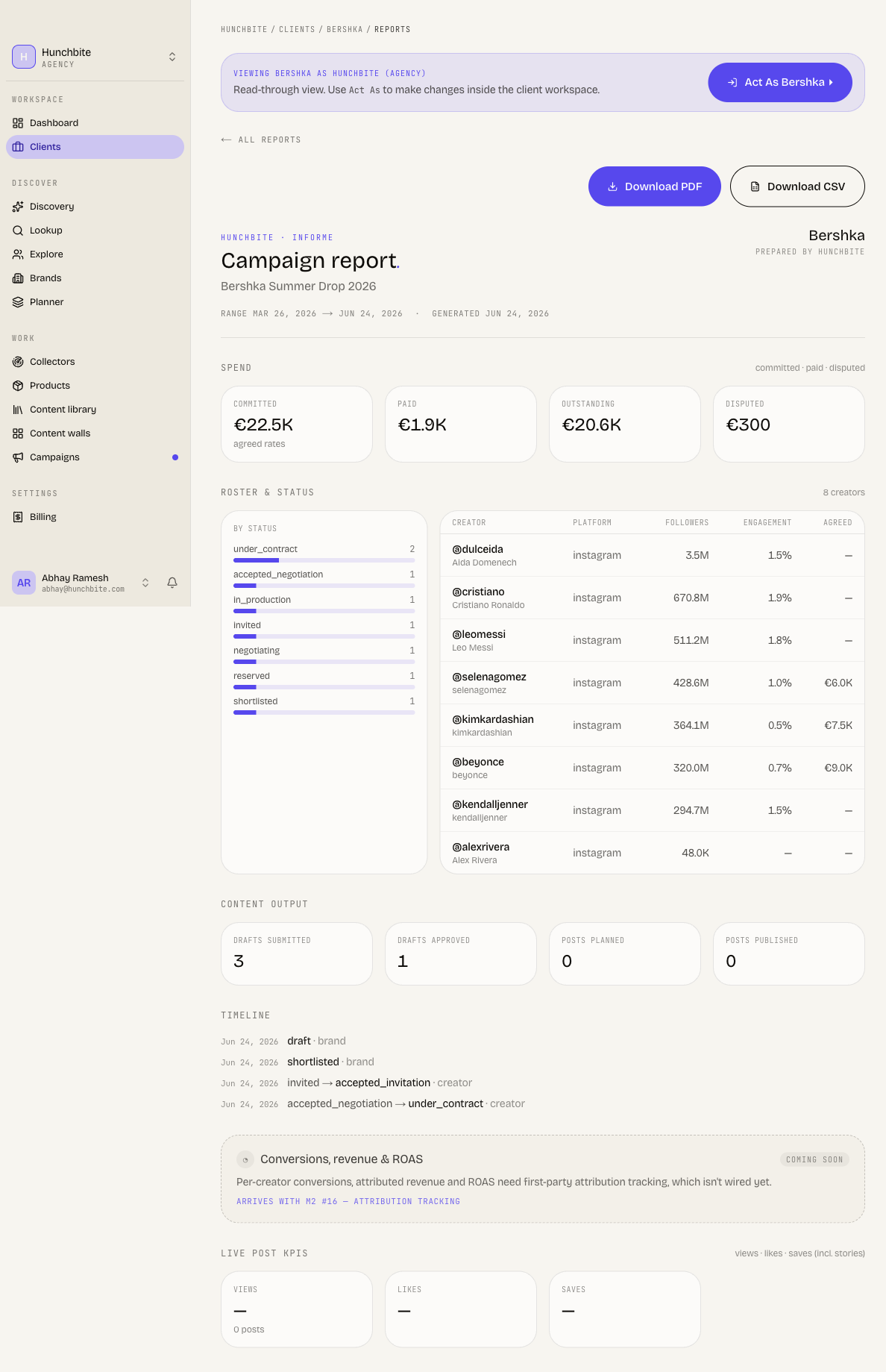
Task: Click the Collectors target icon
Action: (x=18, y=362)
